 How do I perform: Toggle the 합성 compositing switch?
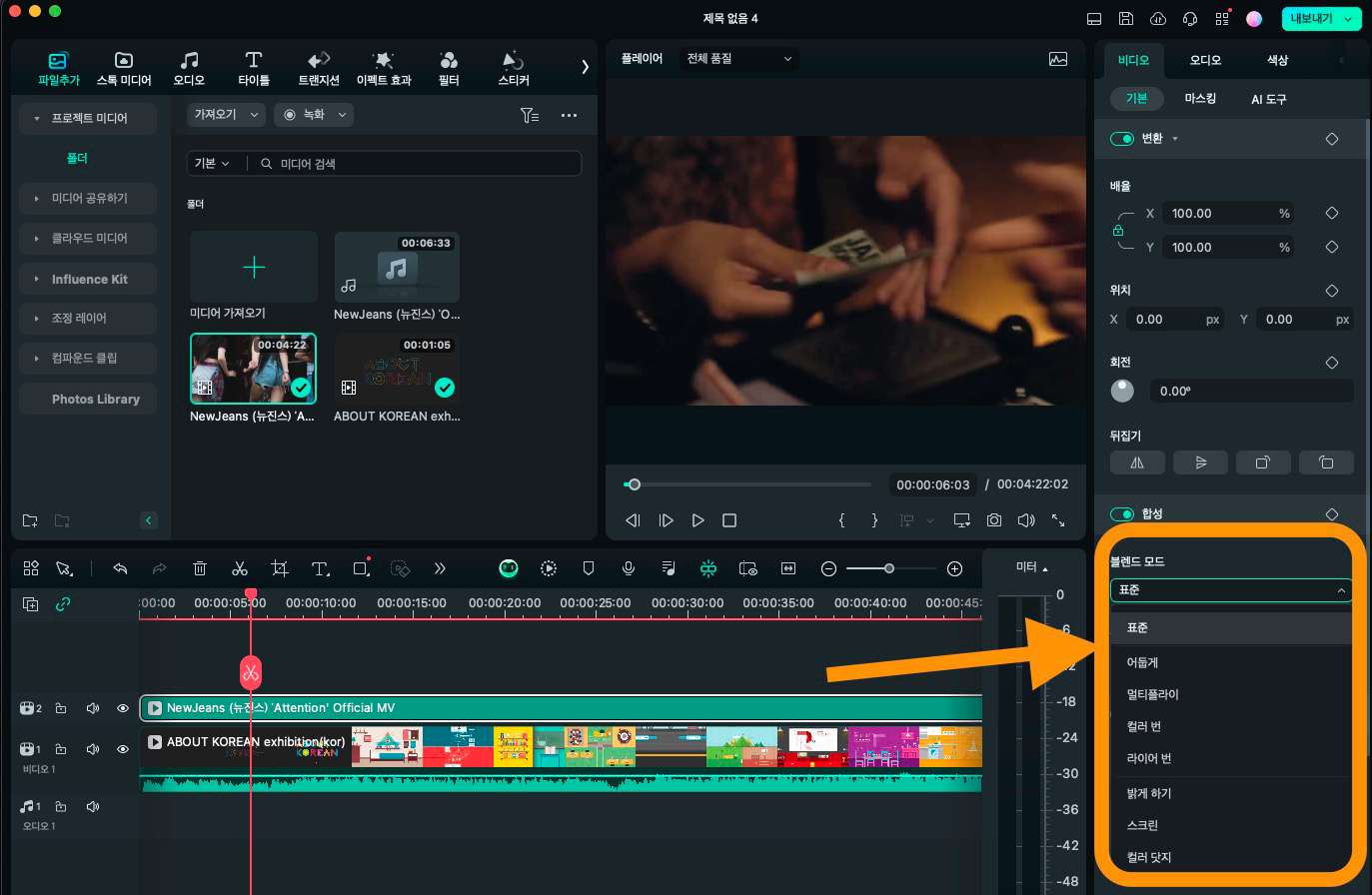pos(1122,513)
